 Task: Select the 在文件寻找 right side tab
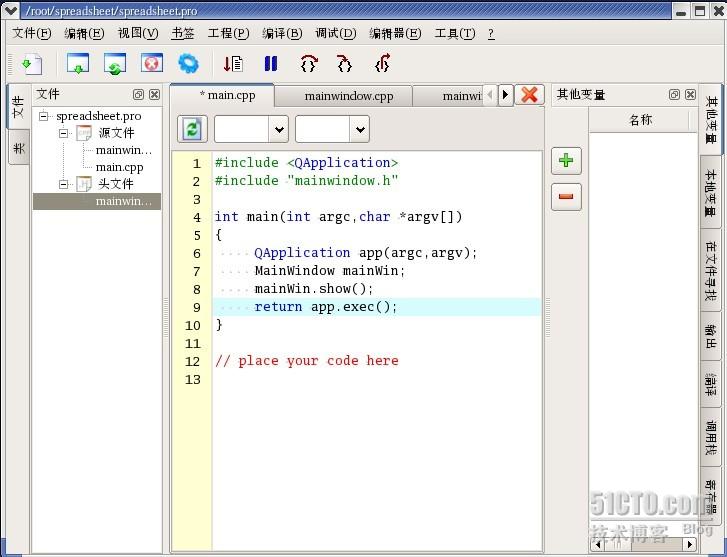[710, 271]
